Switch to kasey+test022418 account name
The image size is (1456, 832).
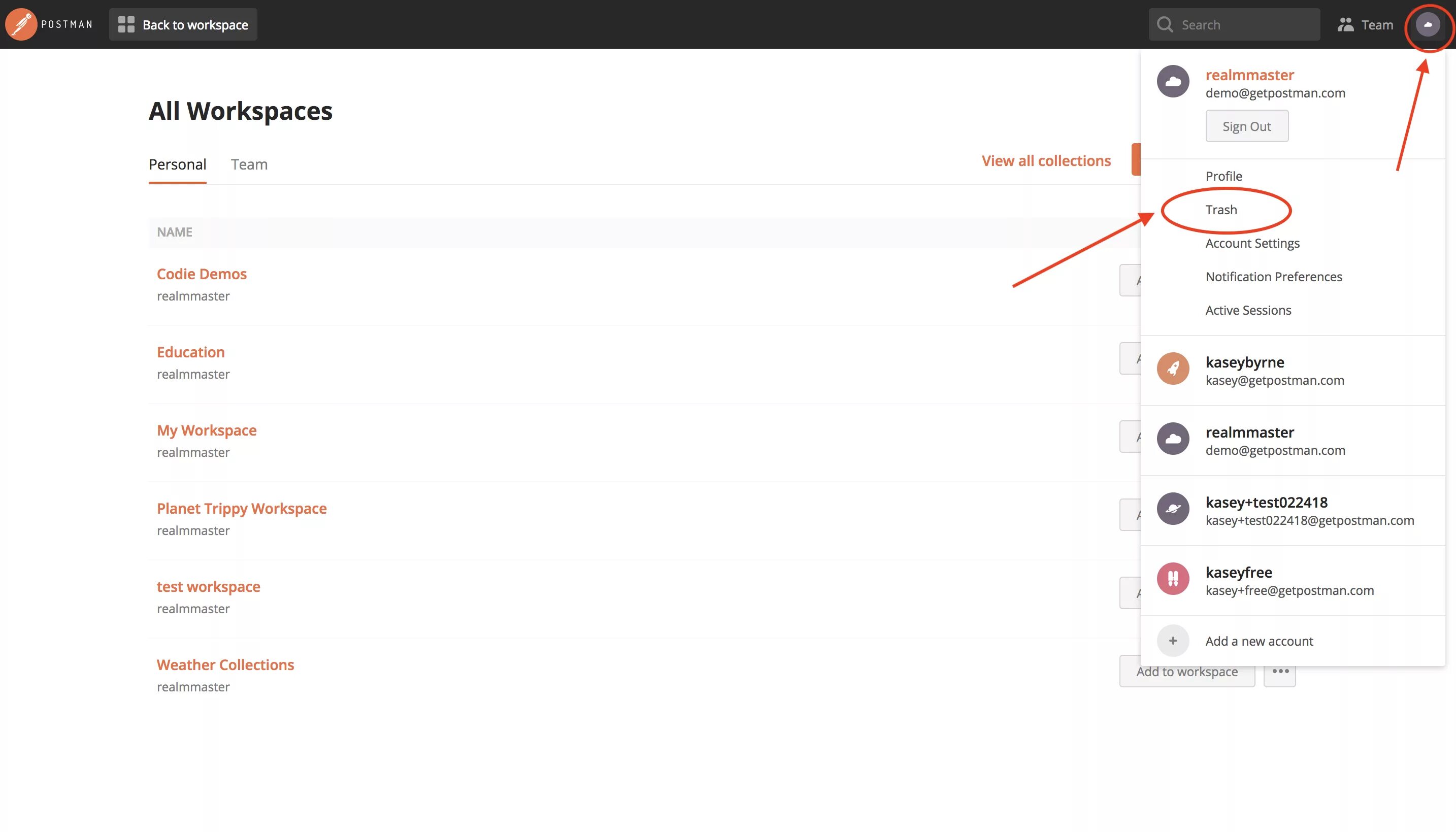[x=1266, y=502]
